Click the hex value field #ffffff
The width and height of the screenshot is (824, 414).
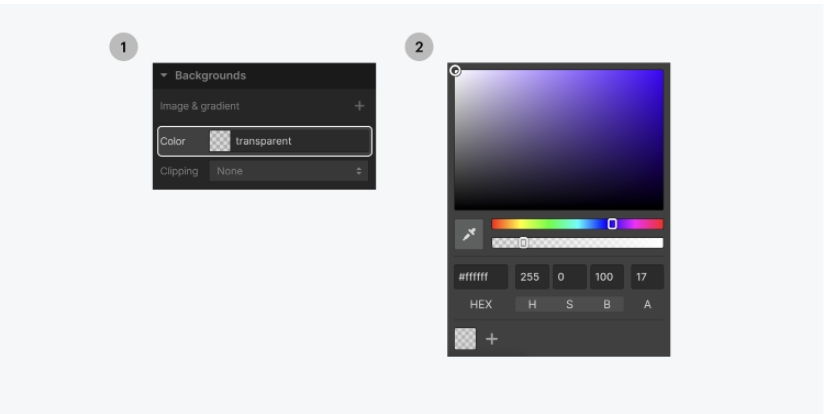tap(481, 277)
